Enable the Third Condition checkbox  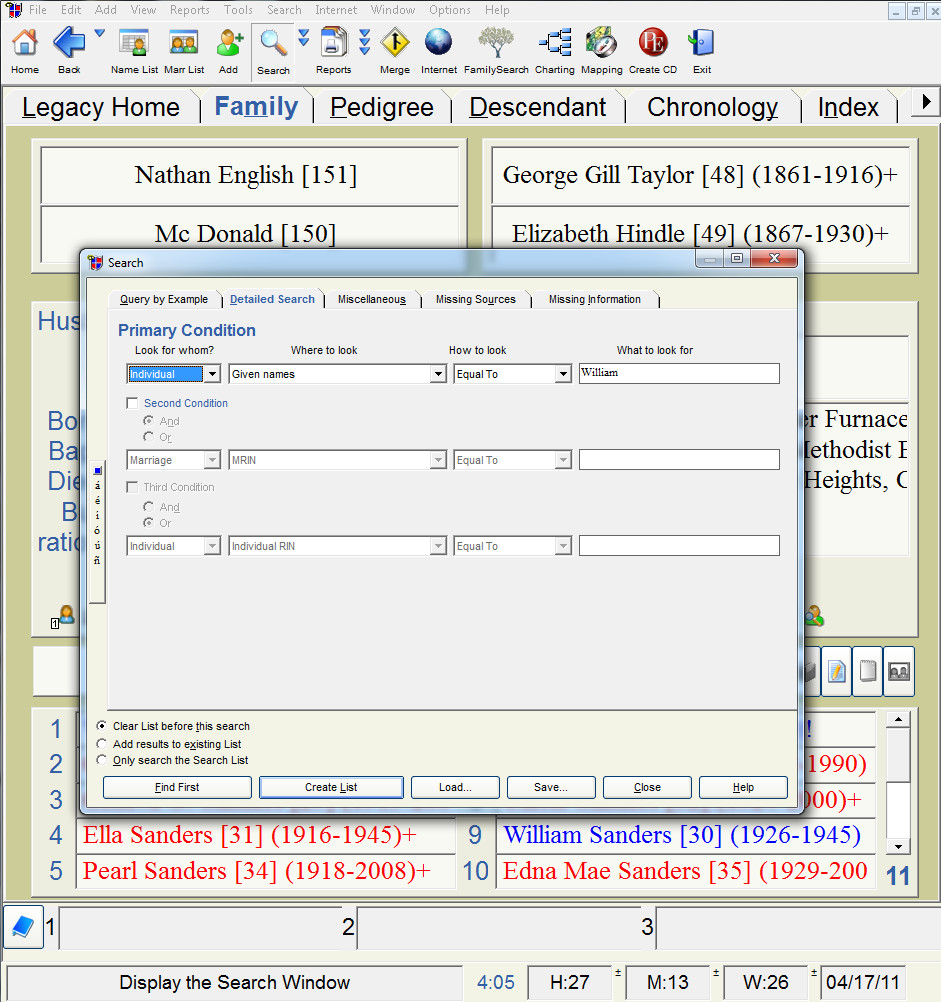[x=132, y=488]
